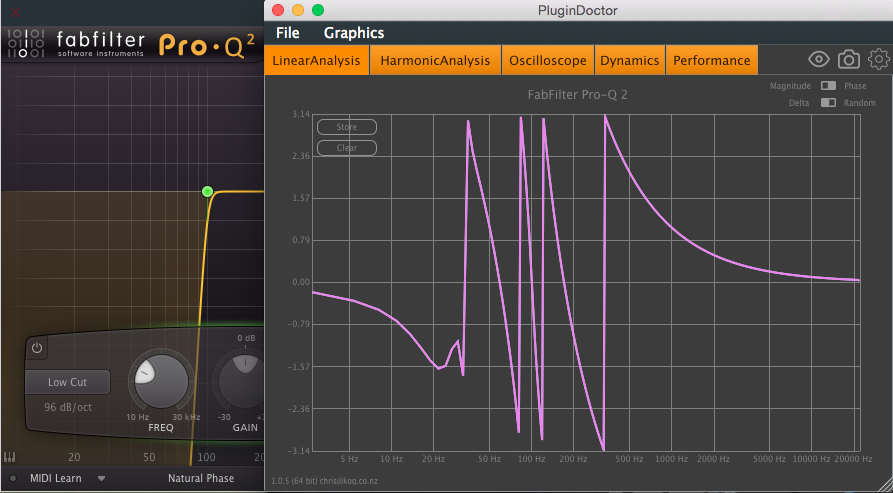
Task: Open PluginDoctor settings gear
Action: point(879,59)
